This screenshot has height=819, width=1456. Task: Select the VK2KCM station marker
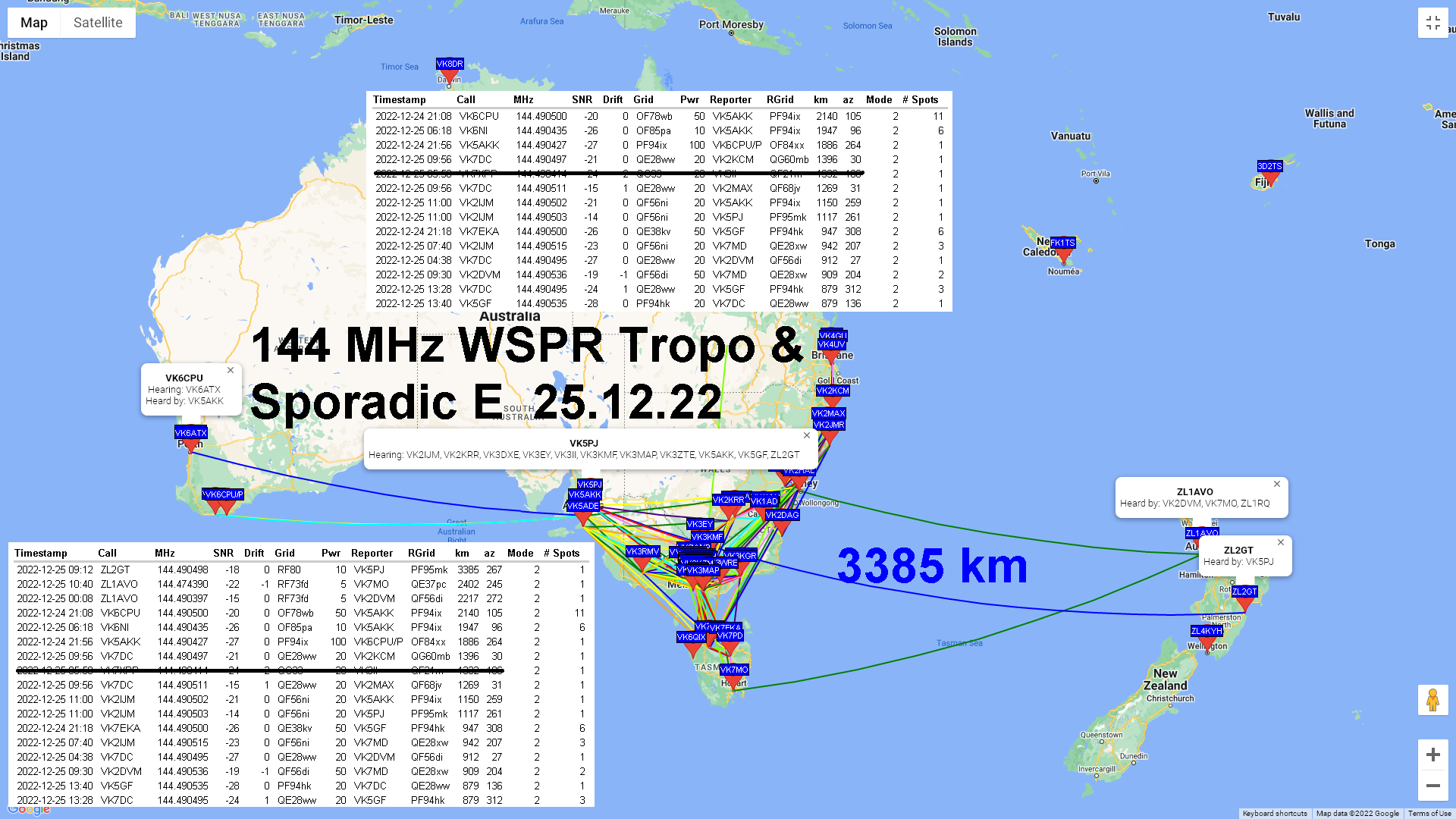point(833,391)
